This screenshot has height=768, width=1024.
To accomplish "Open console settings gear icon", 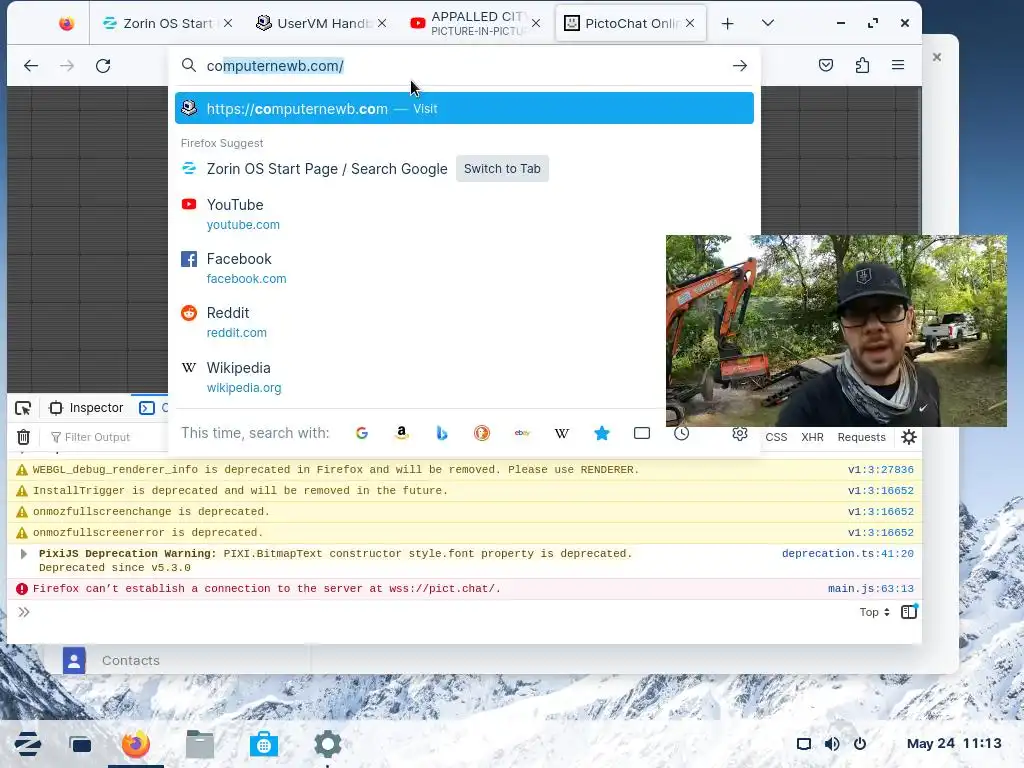I will (x=909, y=437).
